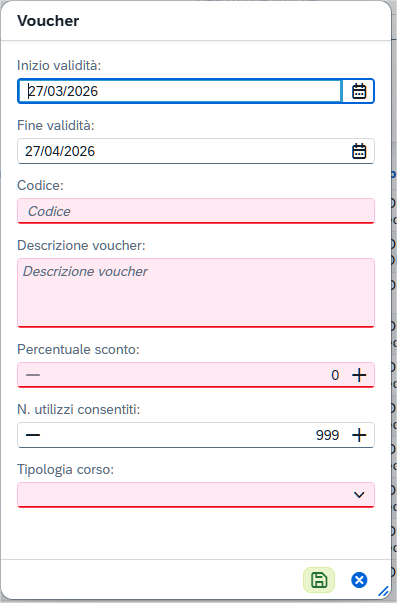Grab the dialog resize handle corner
The image size is (397, 603).
tap(384, 591)
